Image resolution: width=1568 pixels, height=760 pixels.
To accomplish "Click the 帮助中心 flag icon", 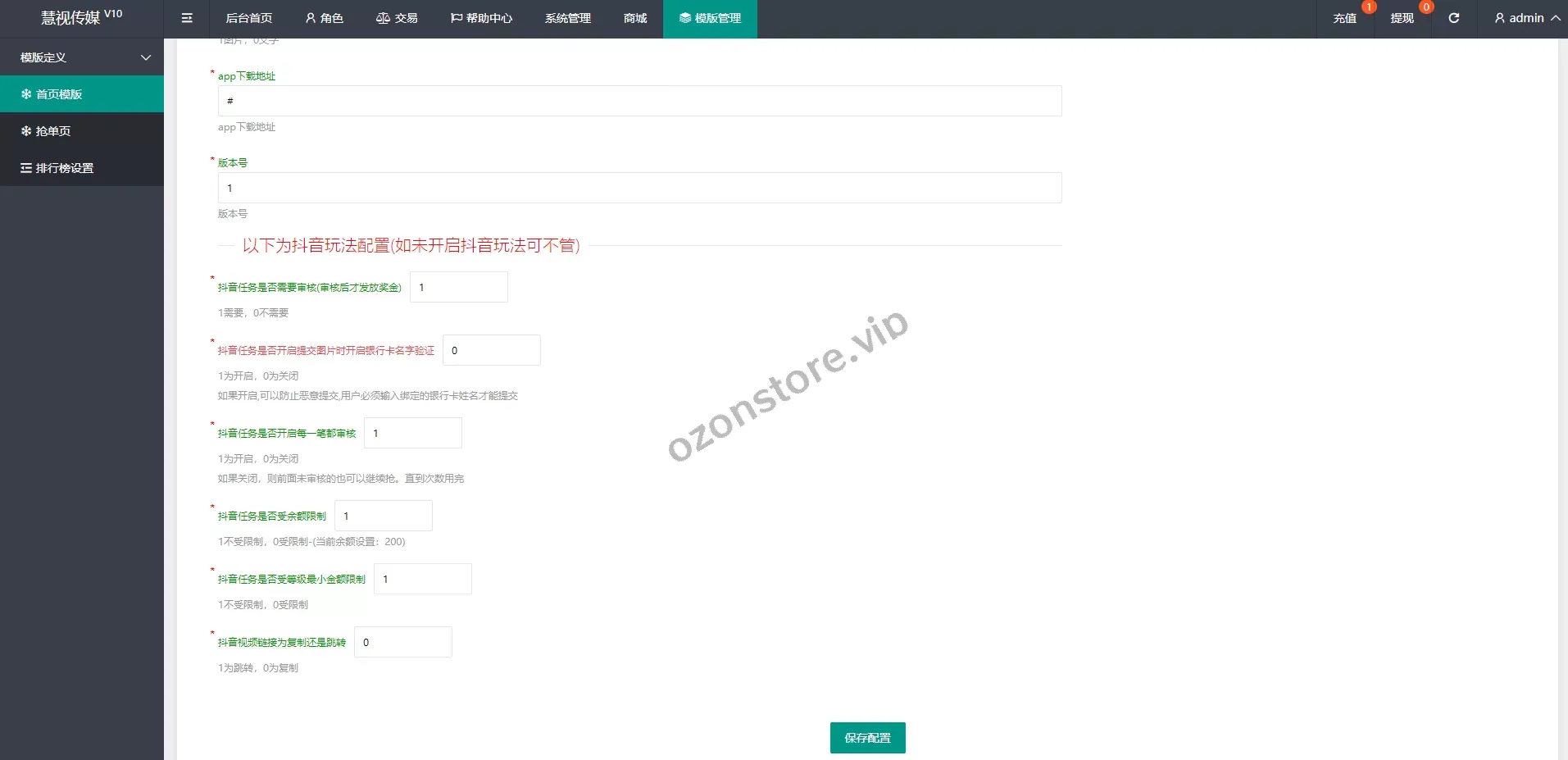I will tap(456, 18).
